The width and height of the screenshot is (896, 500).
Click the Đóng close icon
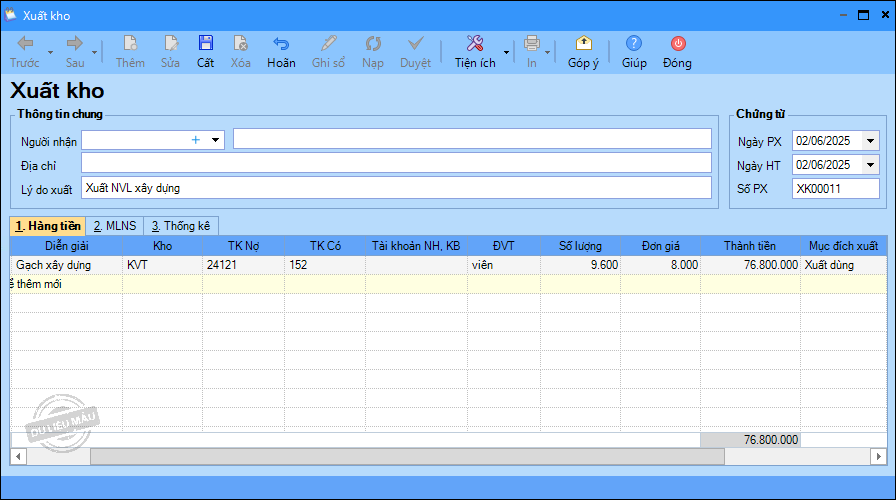677,44
